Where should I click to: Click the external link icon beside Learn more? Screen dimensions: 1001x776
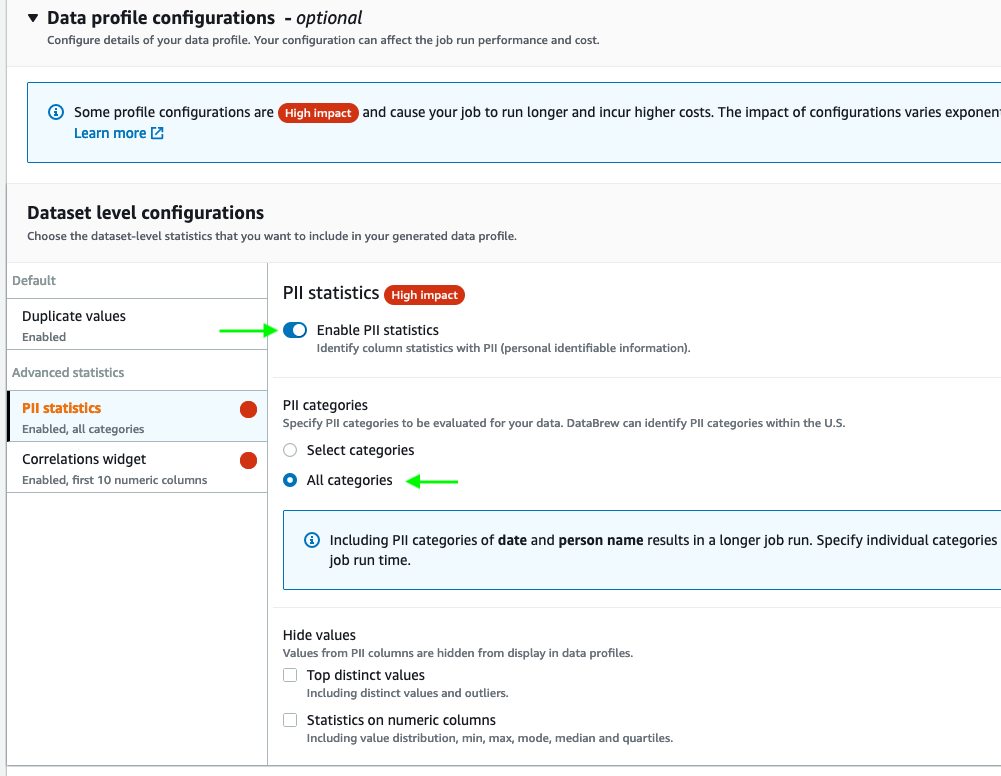157,133
